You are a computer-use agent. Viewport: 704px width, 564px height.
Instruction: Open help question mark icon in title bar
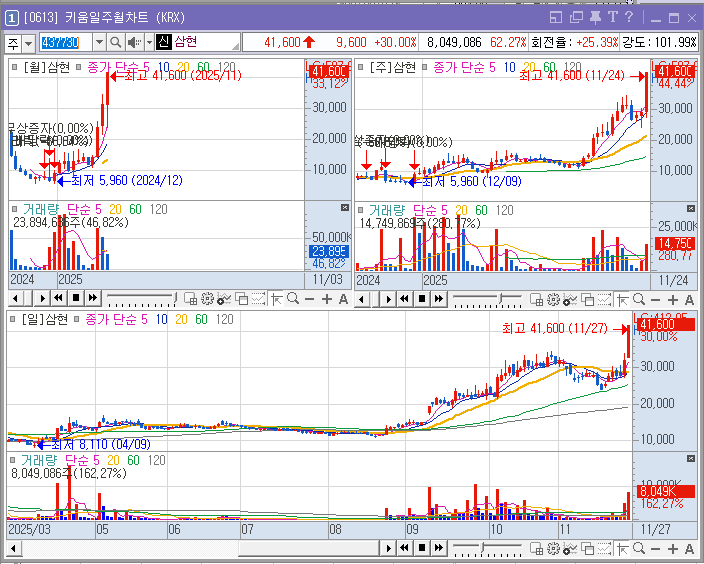629,17
